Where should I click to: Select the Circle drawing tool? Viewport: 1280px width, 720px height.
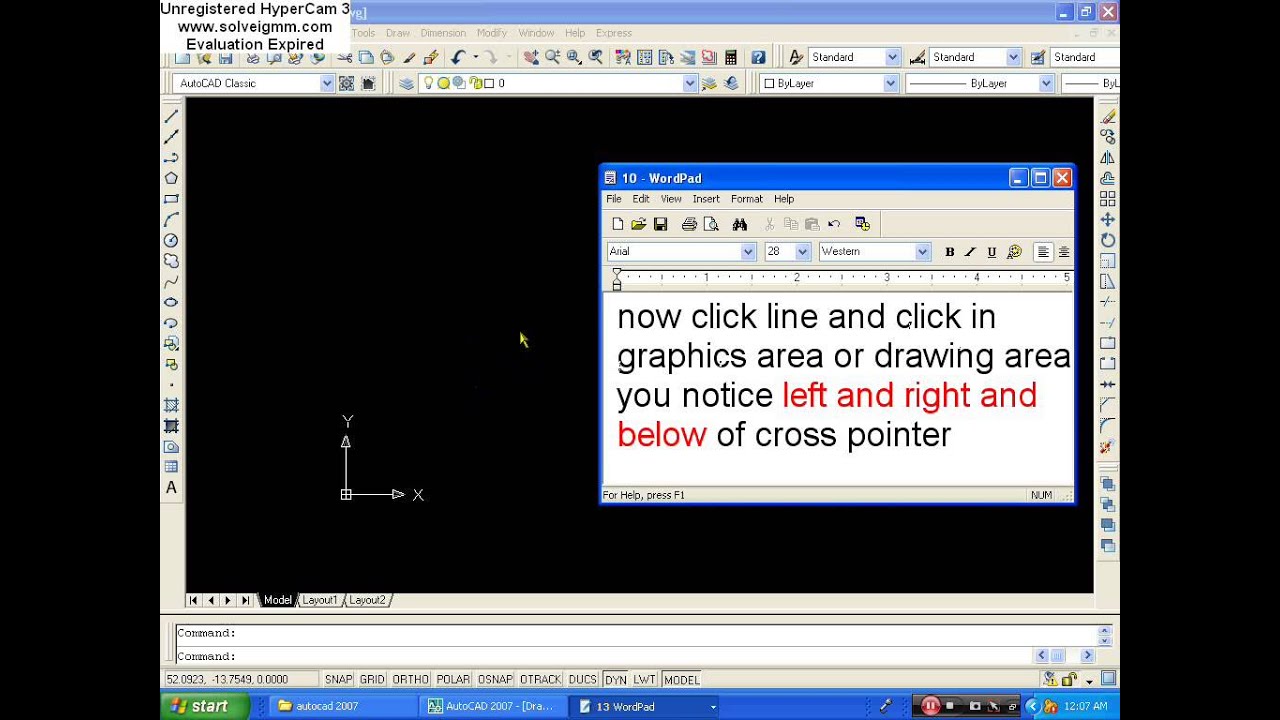point(171,240)
